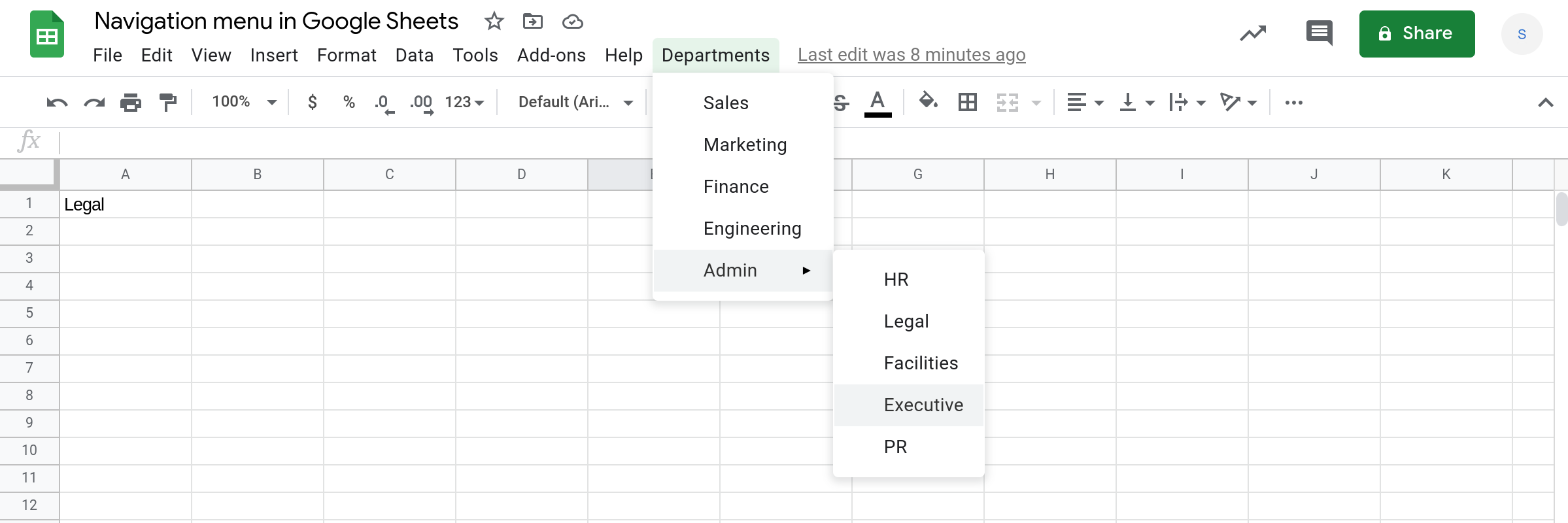Choose Engineering from Departments menu
The image size is (1568, 523).
coord(743,228)
